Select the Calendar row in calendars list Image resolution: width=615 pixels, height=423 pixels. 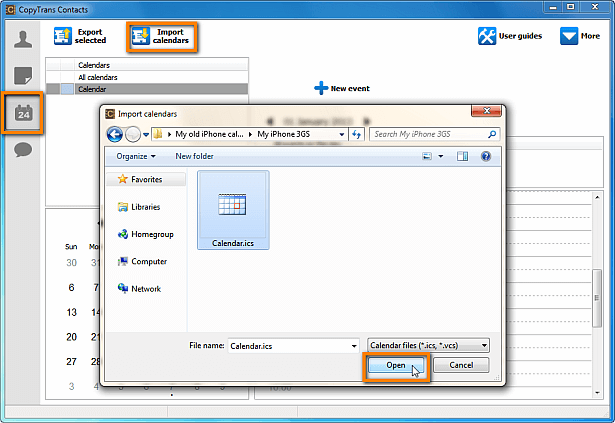pyautogui.click(x=147, y=89)
